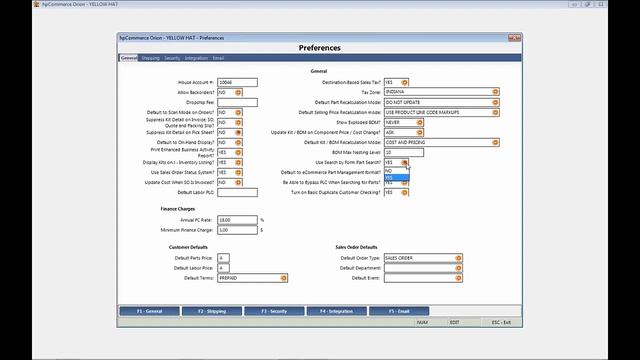The height and width of the screenshot is (360, 640).
Task: Switch to the Shipping tab
Action: pyautogui.click(x=150, y=58)
